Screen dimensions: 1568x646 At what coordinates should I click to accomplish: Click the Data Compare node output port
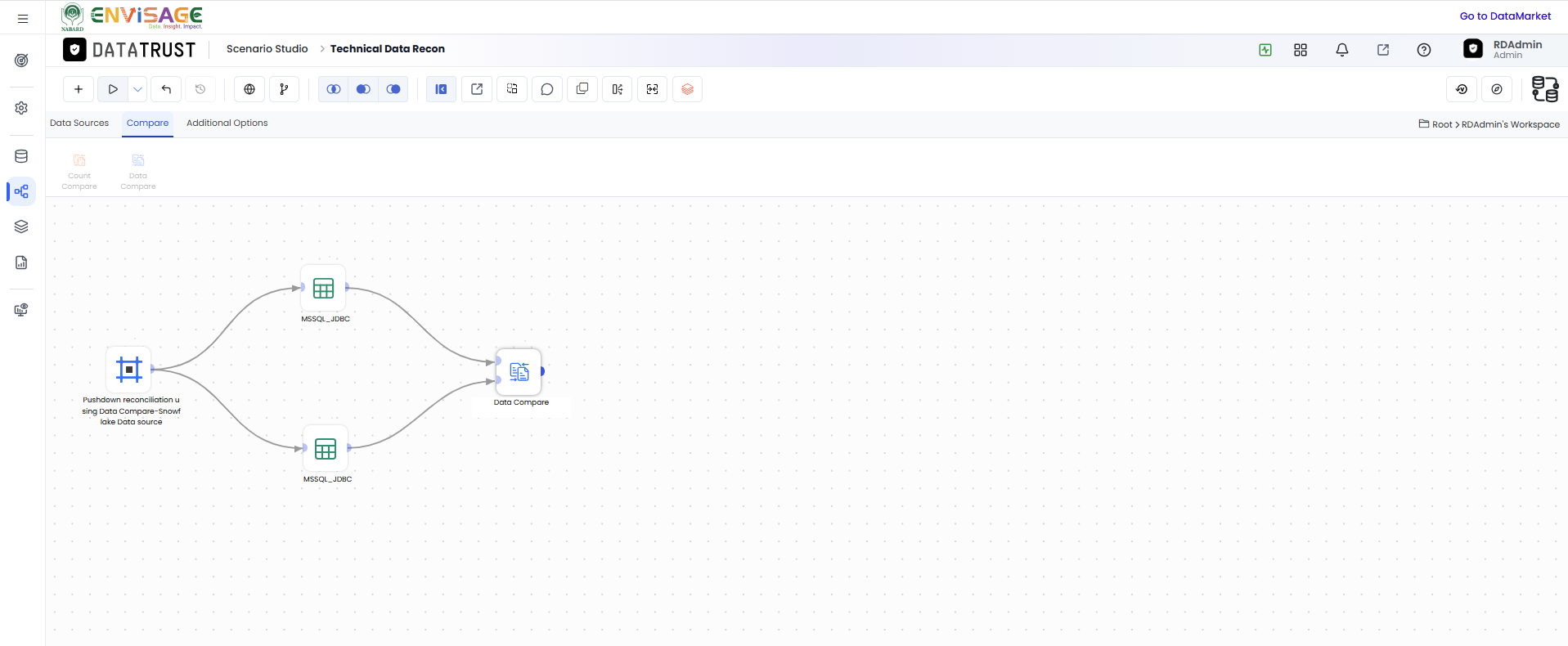[542, 371]
